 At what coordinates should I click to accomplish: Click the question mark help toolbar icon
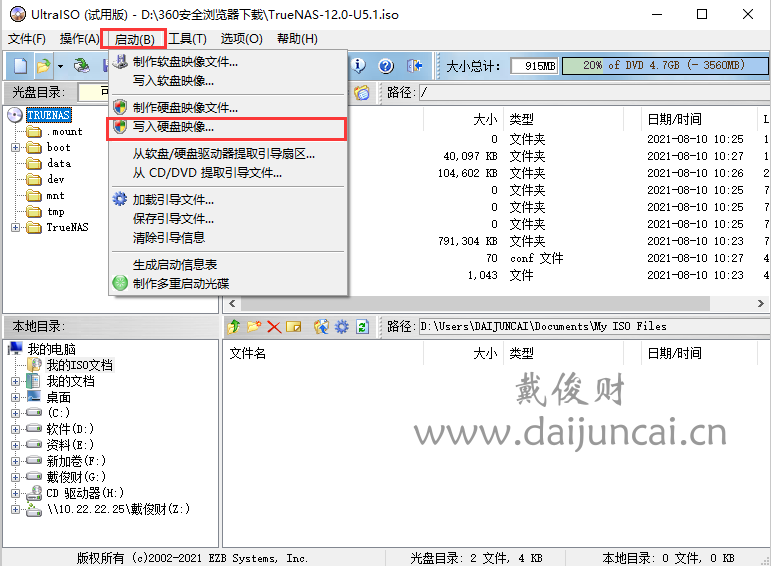(386, 65)
